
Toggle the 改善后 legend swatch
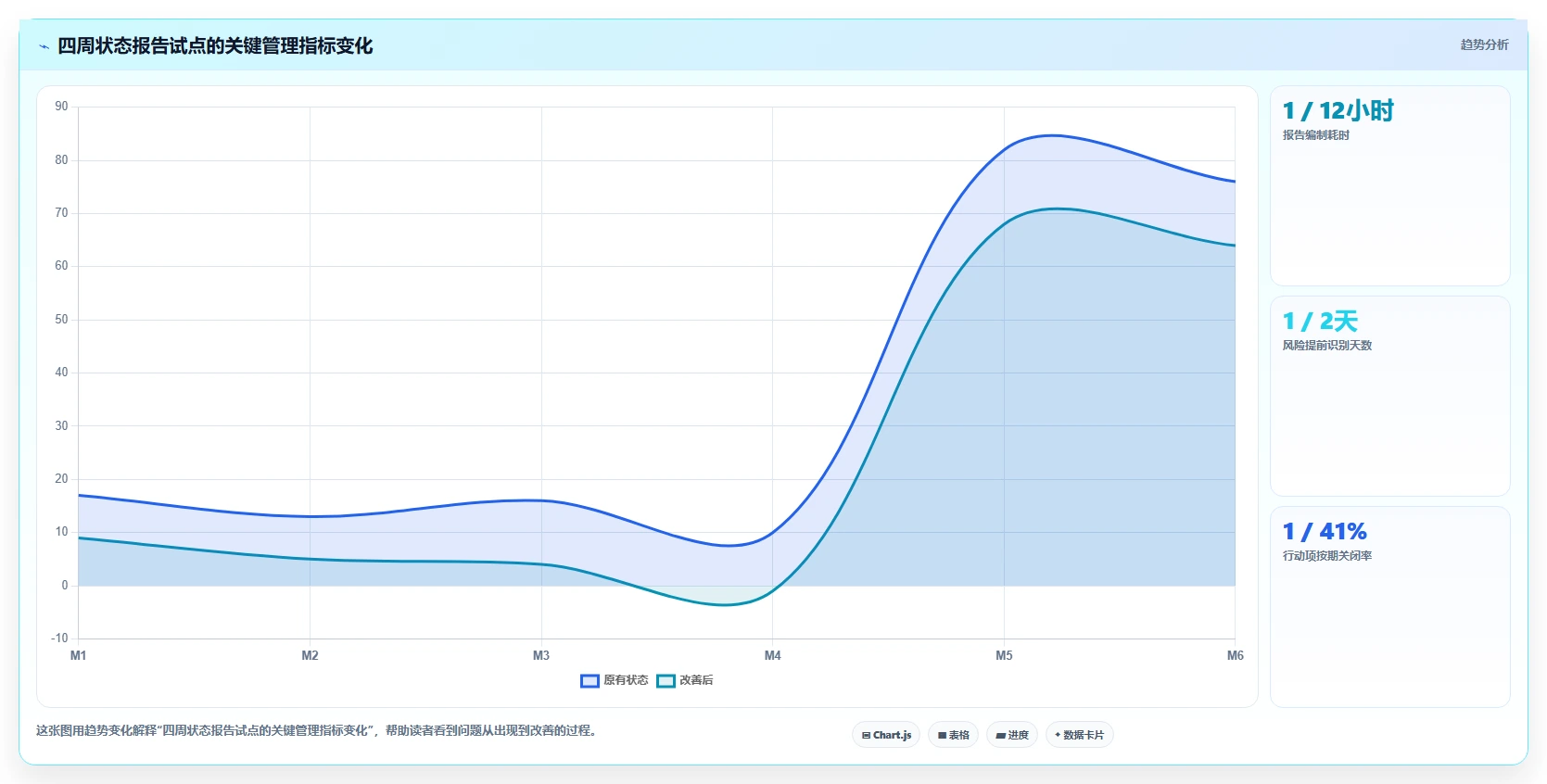coord(666,681)
